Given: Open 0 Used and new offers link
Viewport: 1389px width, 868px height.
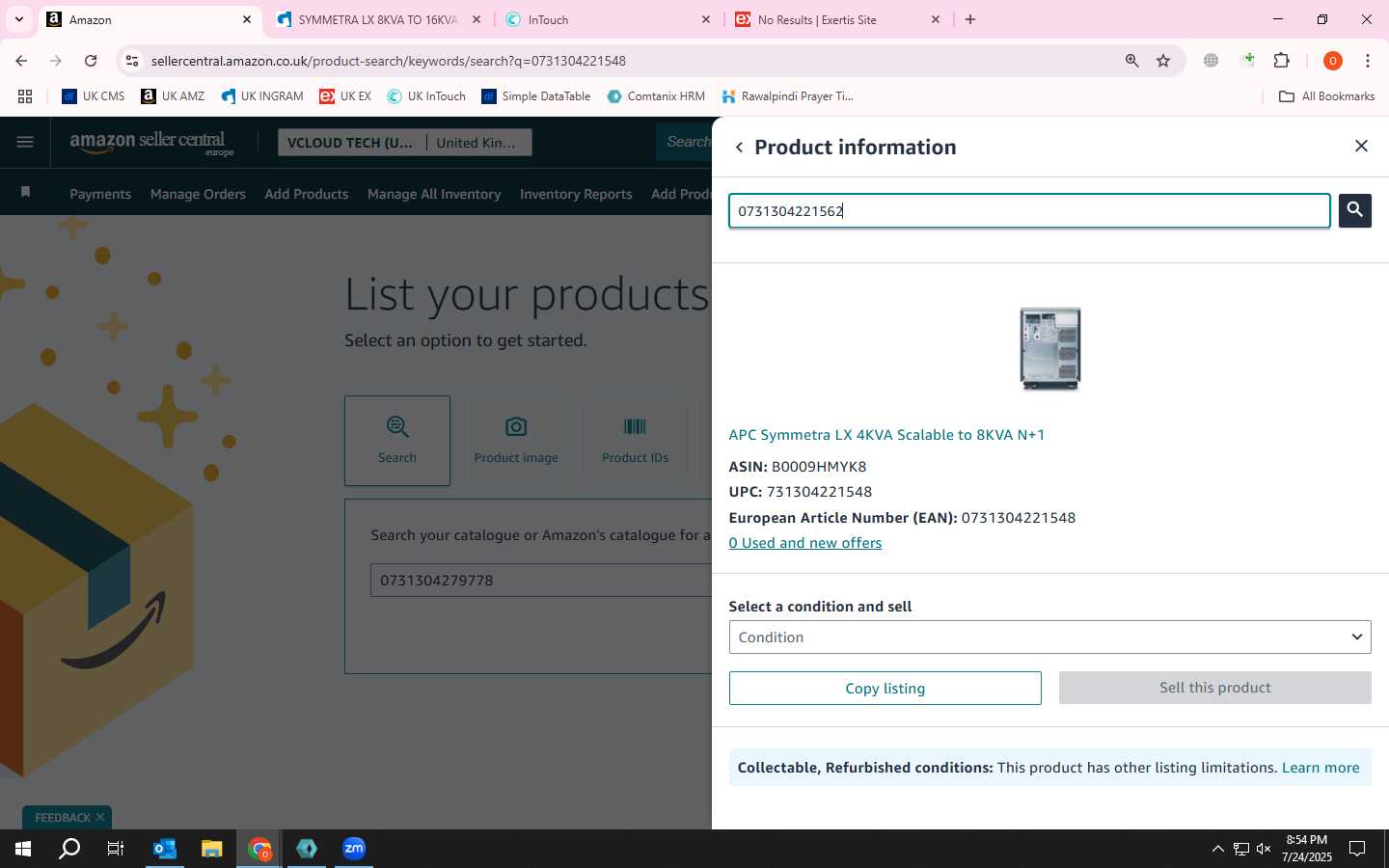Looking at the screenshot, I should pyautogui.click(x=805, y=543).
